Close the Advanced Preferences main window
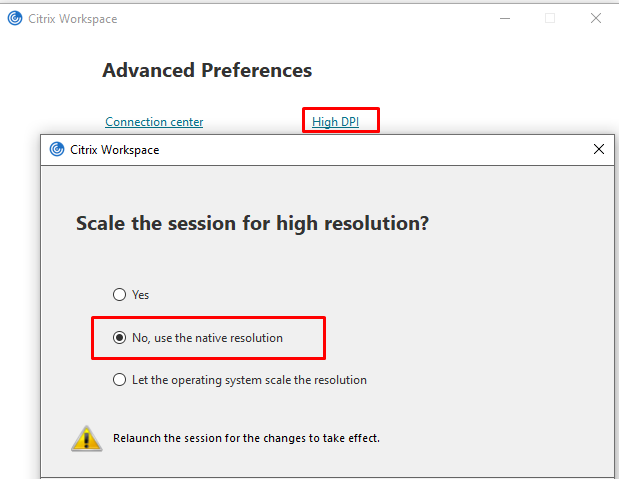 point(596,18)
